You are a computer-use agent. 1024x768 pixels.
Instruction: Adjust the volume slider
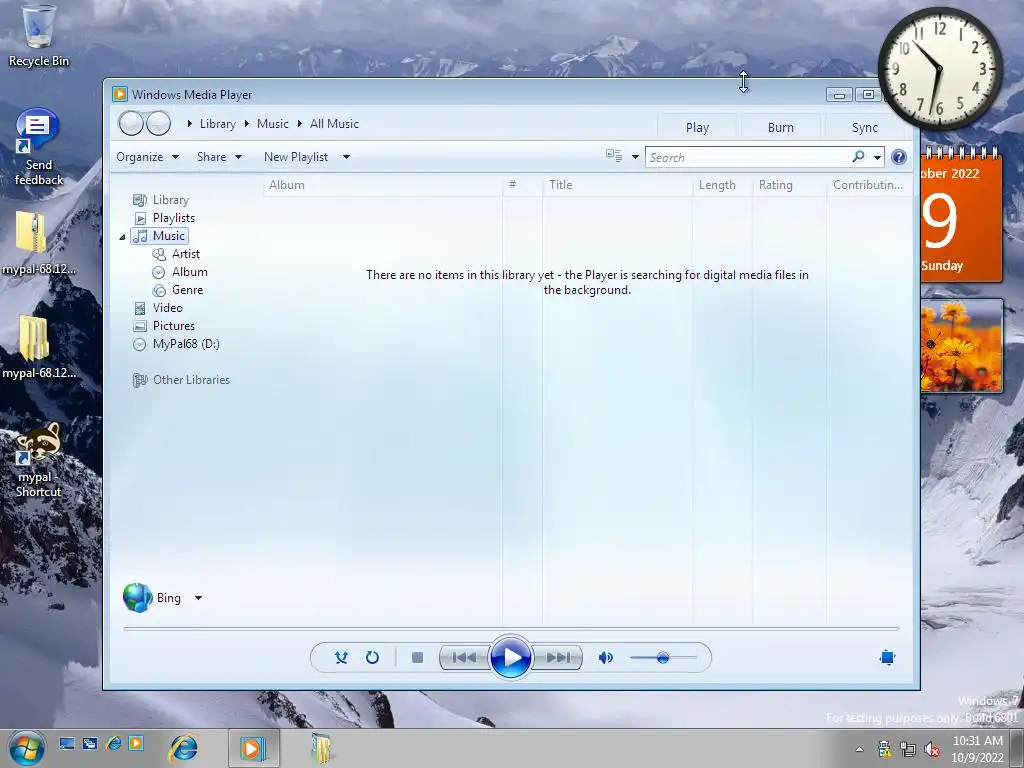coord(663,658)
